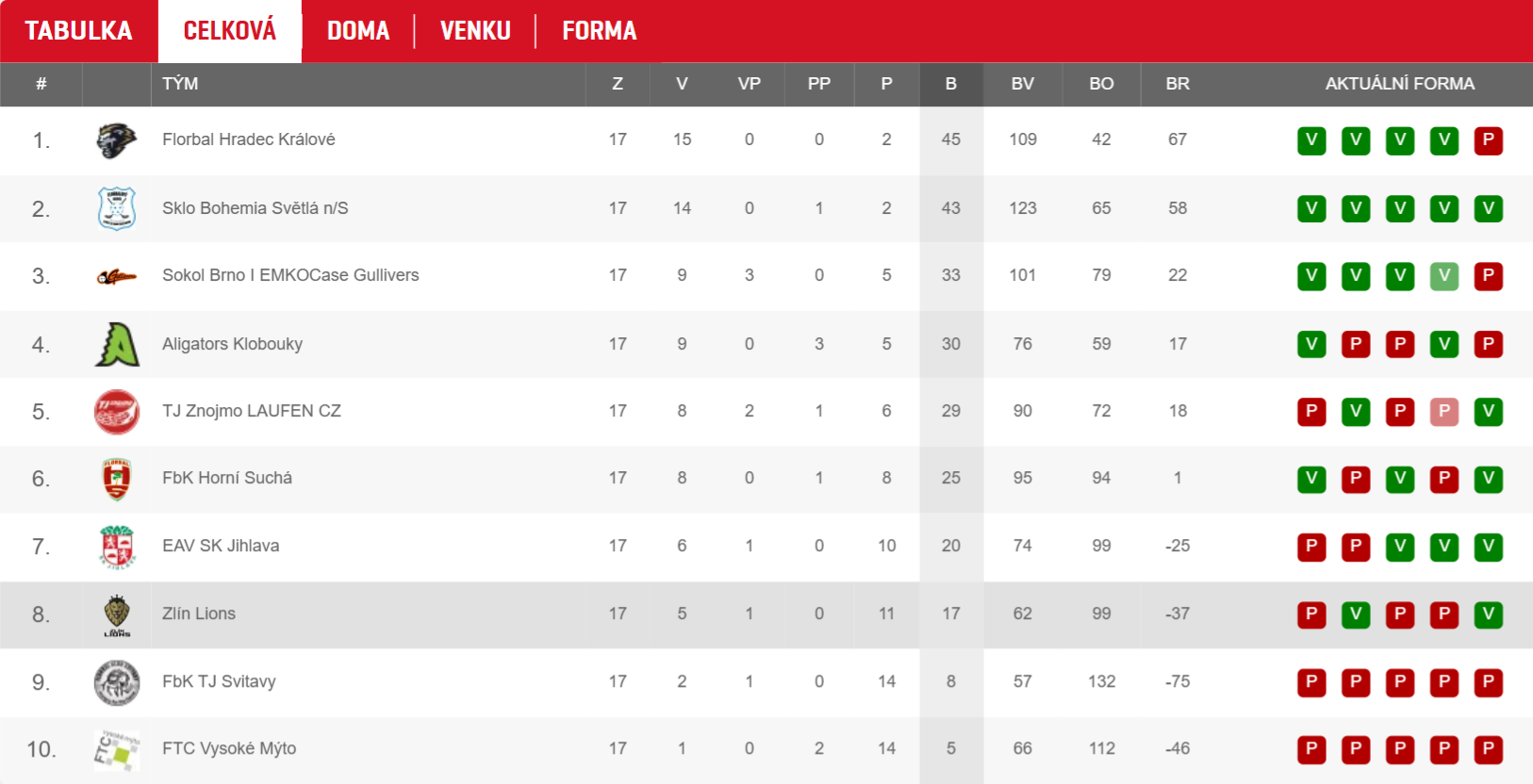
Task: Open the Florbal Hradec Králové team link
Action: pos(249,139)
